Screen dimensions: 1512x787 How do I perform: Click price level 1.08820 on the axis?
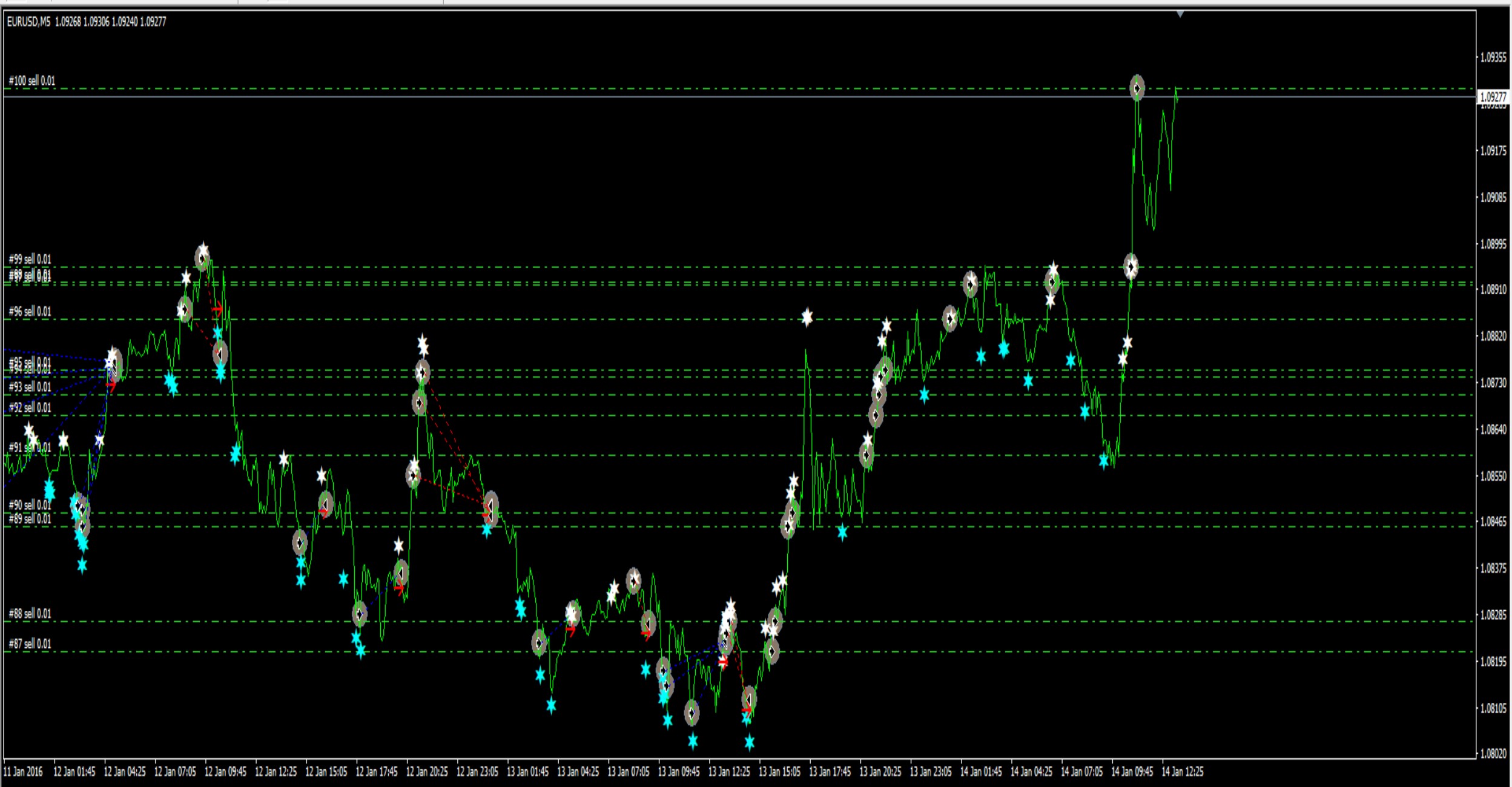(1493, 336)
